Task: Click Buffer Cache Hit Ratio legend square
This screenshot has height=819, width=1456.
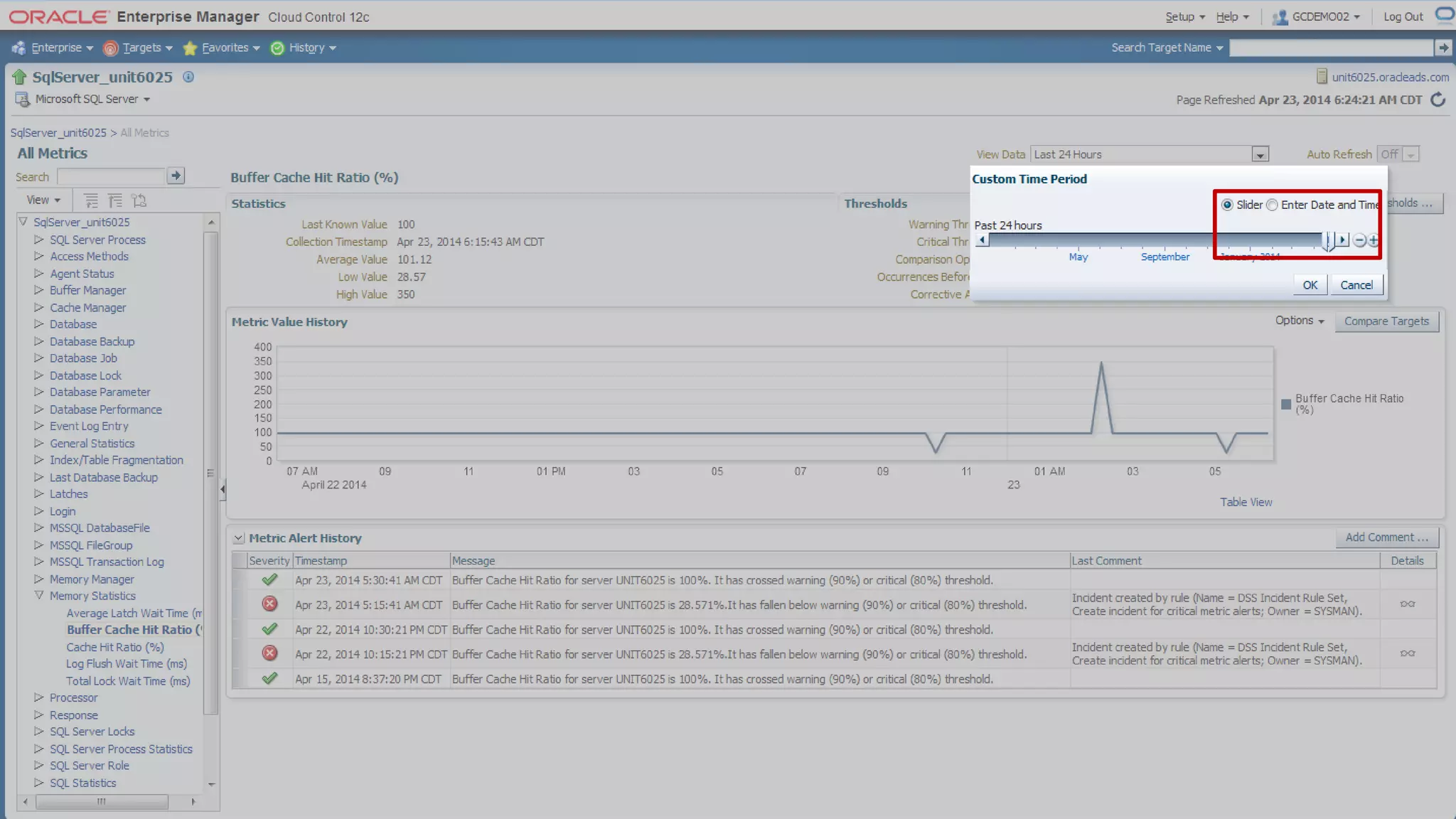Action: pyautogui.click(x=1285, y=404)
